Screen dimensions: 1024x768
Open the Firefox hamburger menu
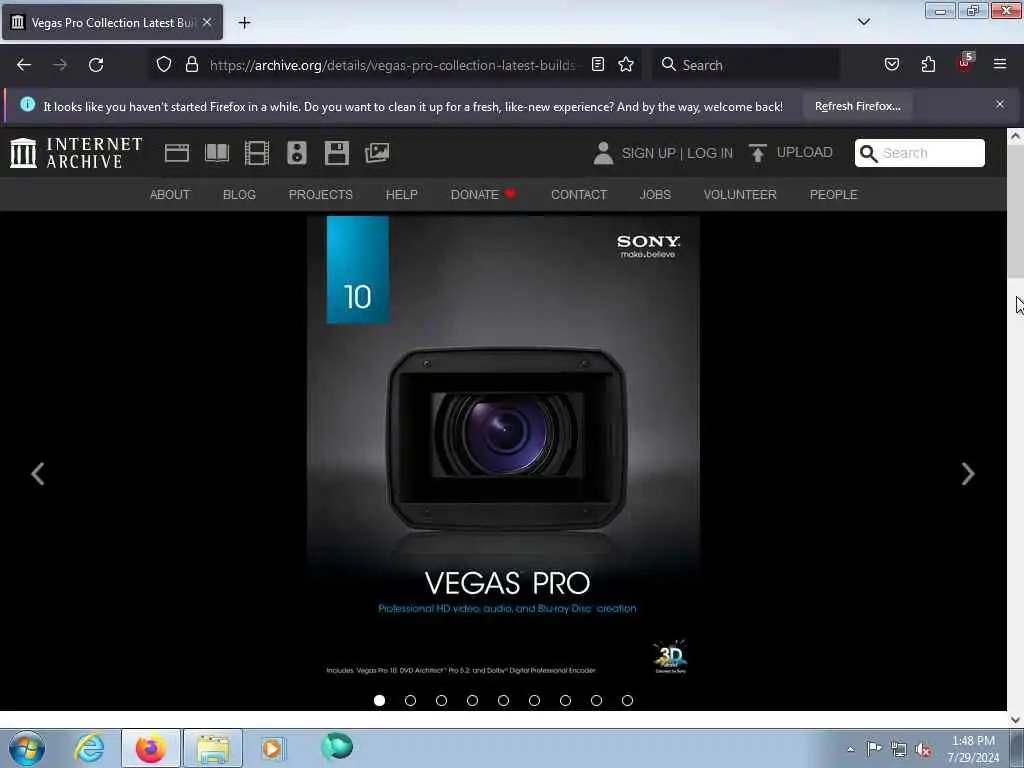1000,64
